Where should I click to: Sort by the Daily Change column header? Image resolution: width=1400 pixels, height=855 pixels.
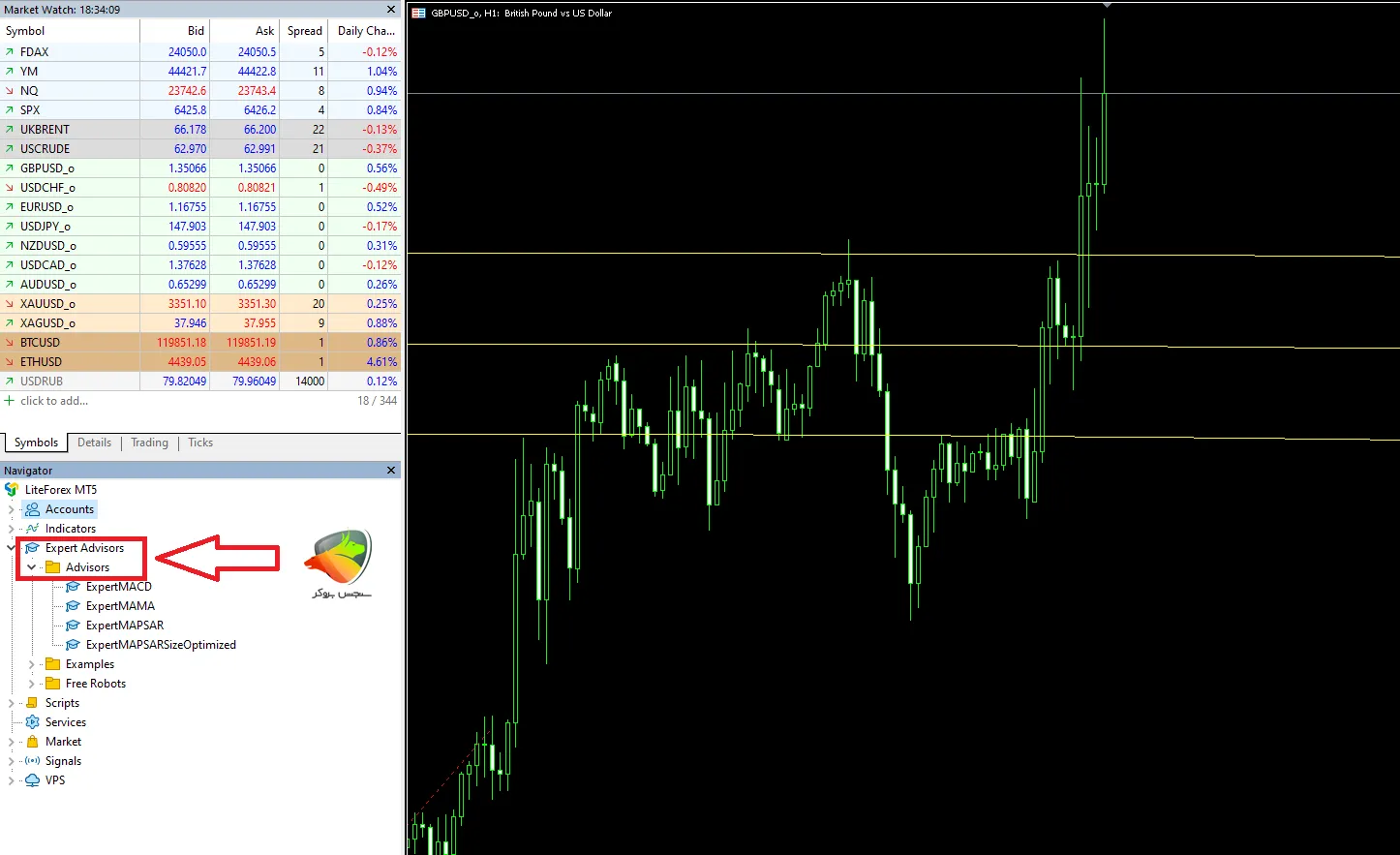pyautogui.click(x=365, y=31)
